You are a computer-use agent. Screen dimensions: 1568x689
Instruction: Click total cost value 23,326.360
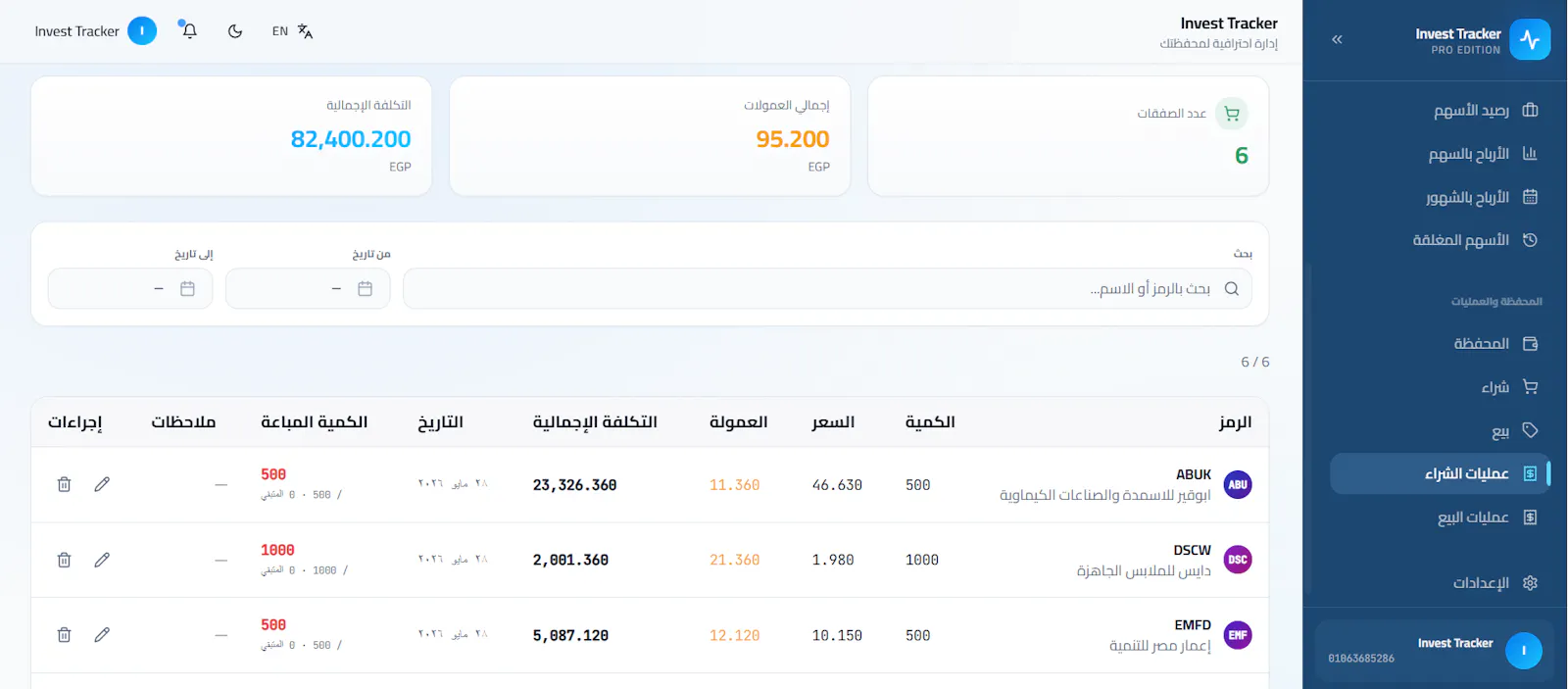click(574, 485)
